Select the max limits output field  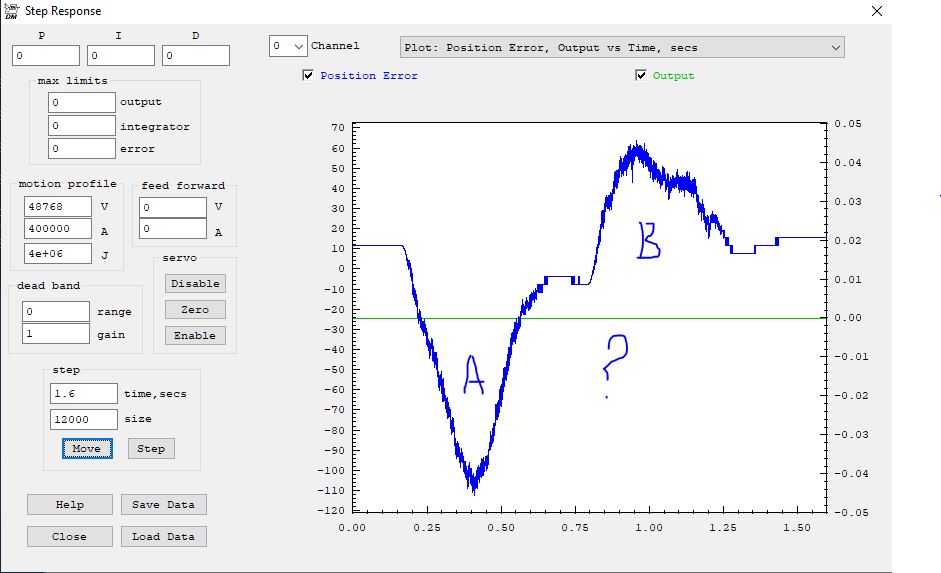click(82, 102)
